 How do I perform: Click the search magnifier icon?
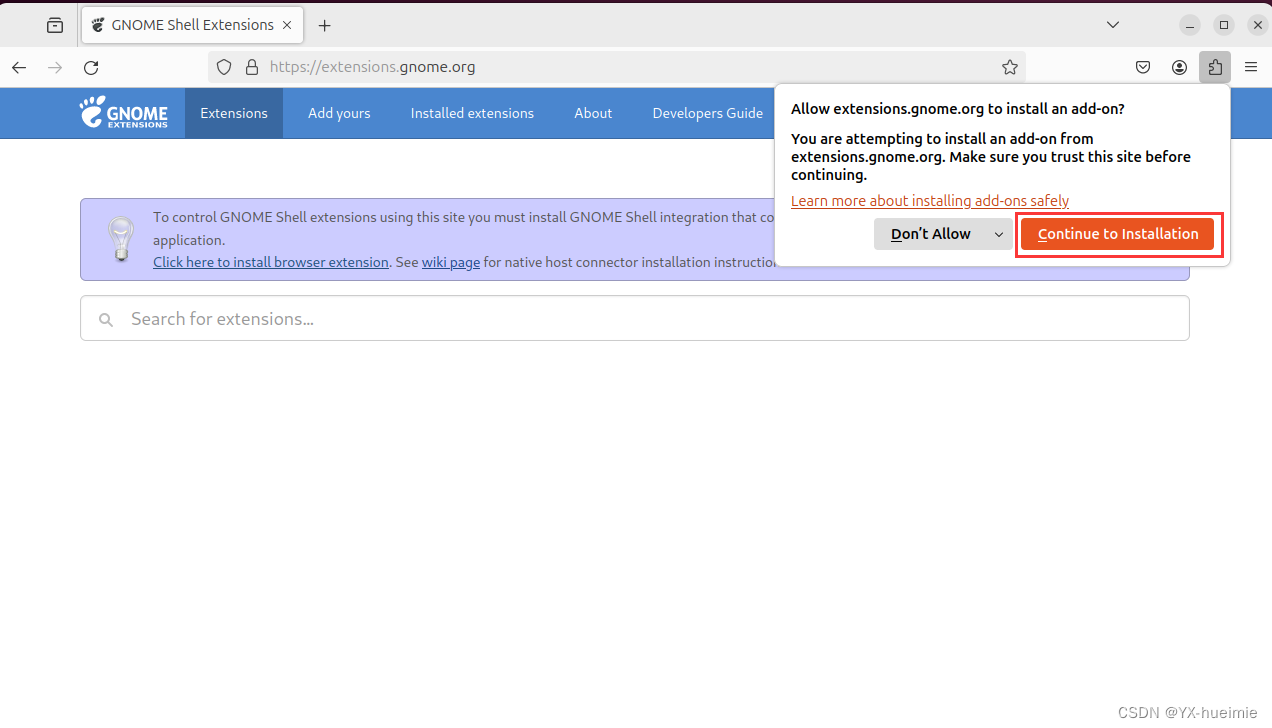[x=106, y=319]
